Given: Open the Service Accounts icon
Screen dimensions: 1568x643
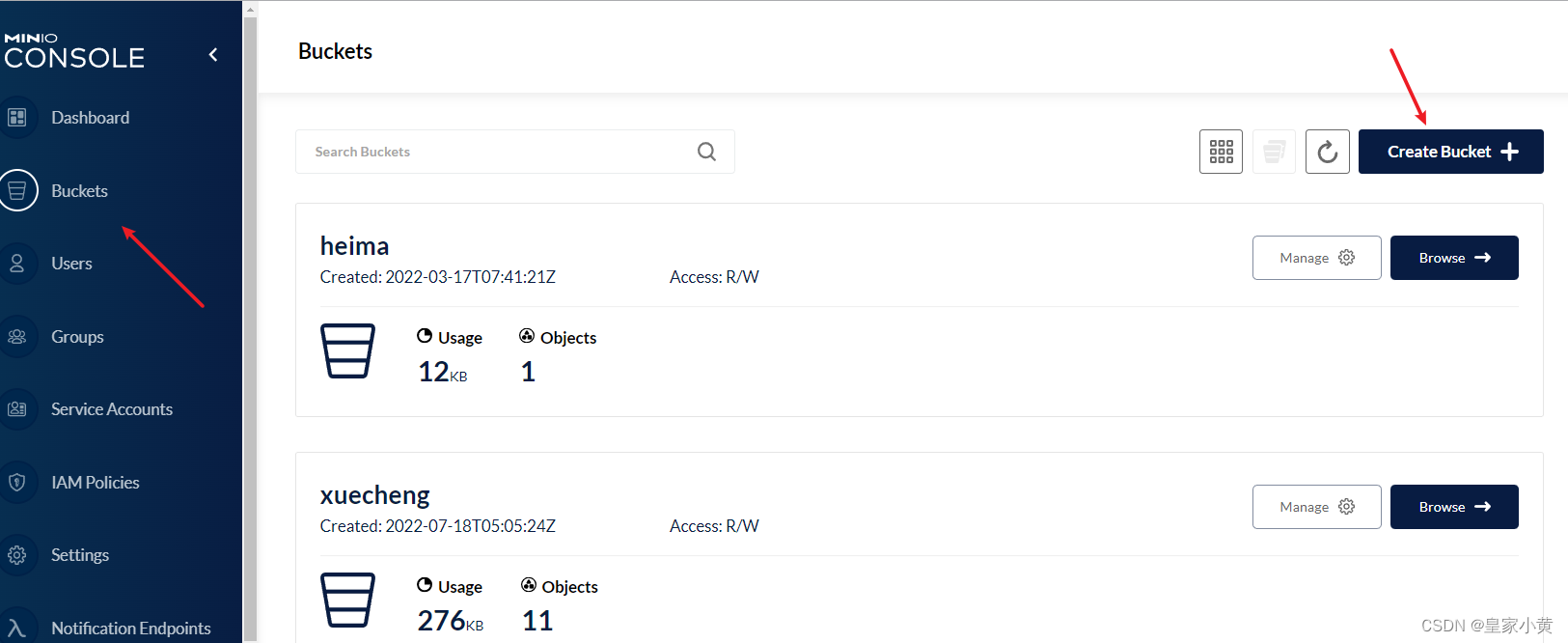Looking at the screenshot, I should pos(17,409).
